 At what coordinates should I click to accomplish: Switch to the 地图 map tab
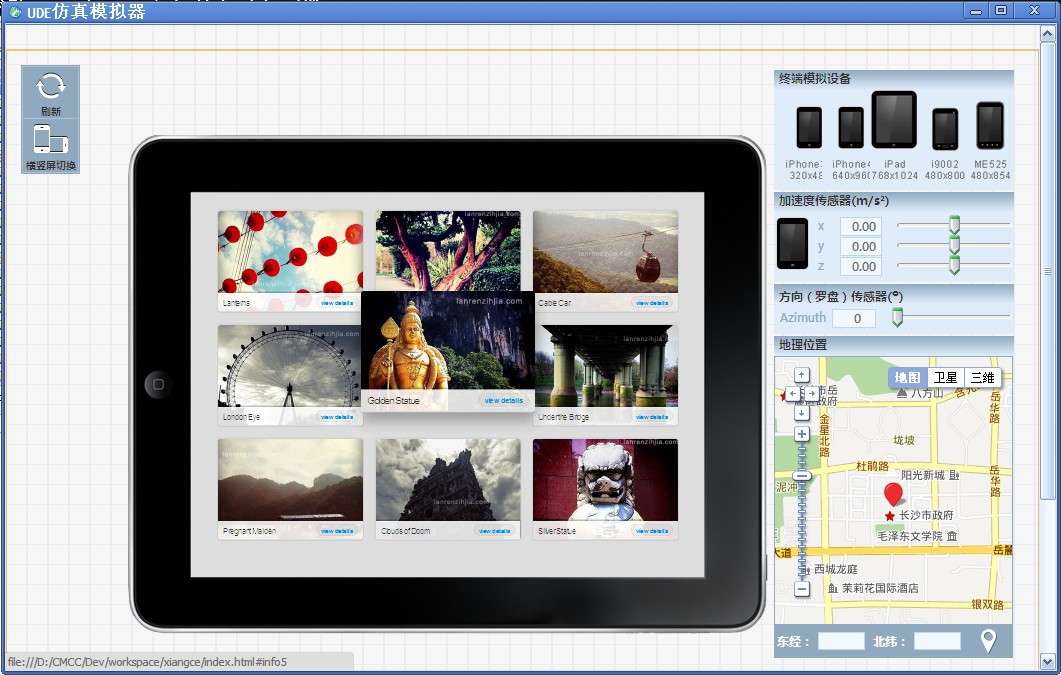tap(909, 377)
